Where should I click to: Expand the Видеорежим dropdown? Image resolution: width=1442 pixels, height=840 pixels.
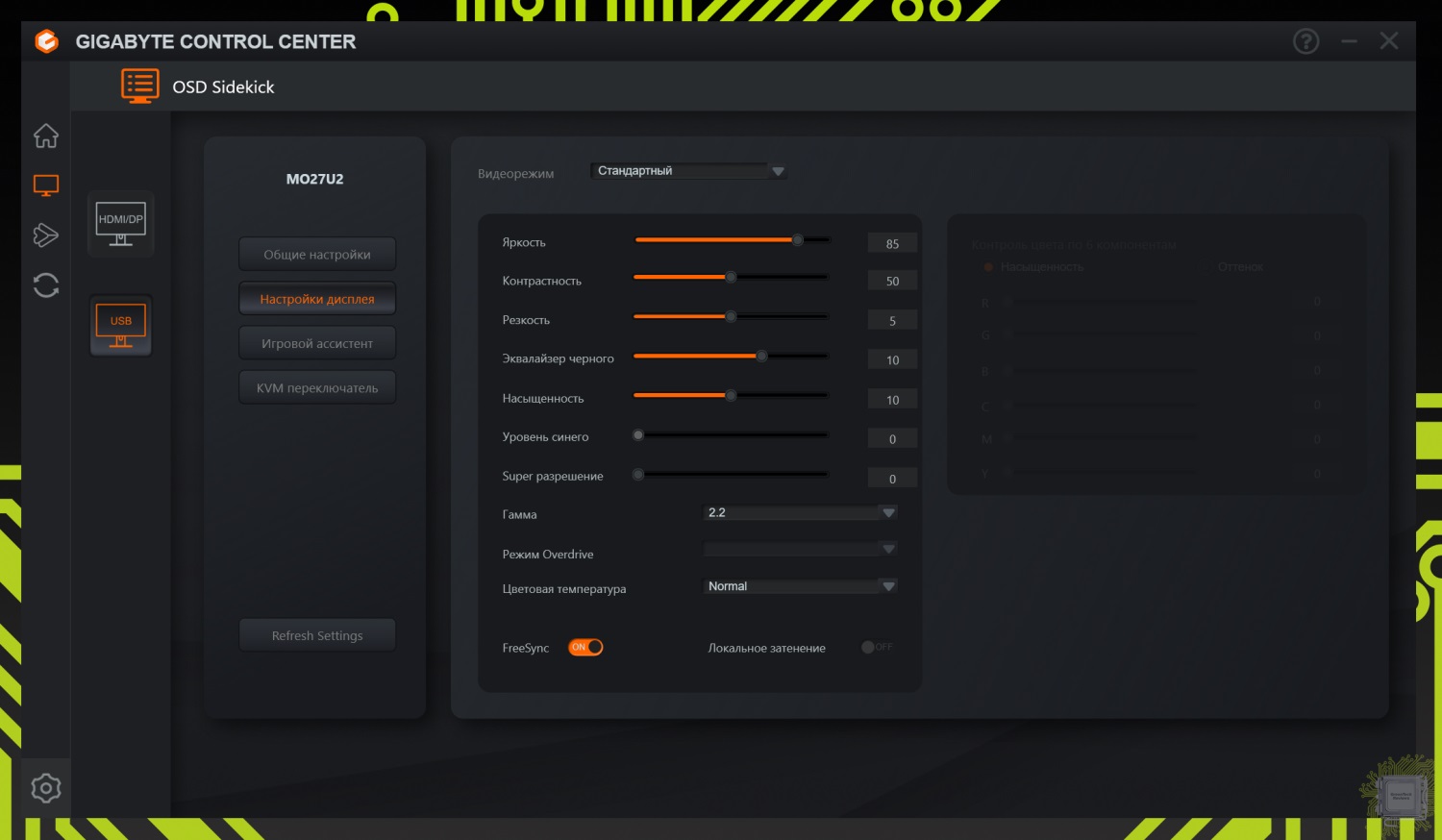(778, 171)
